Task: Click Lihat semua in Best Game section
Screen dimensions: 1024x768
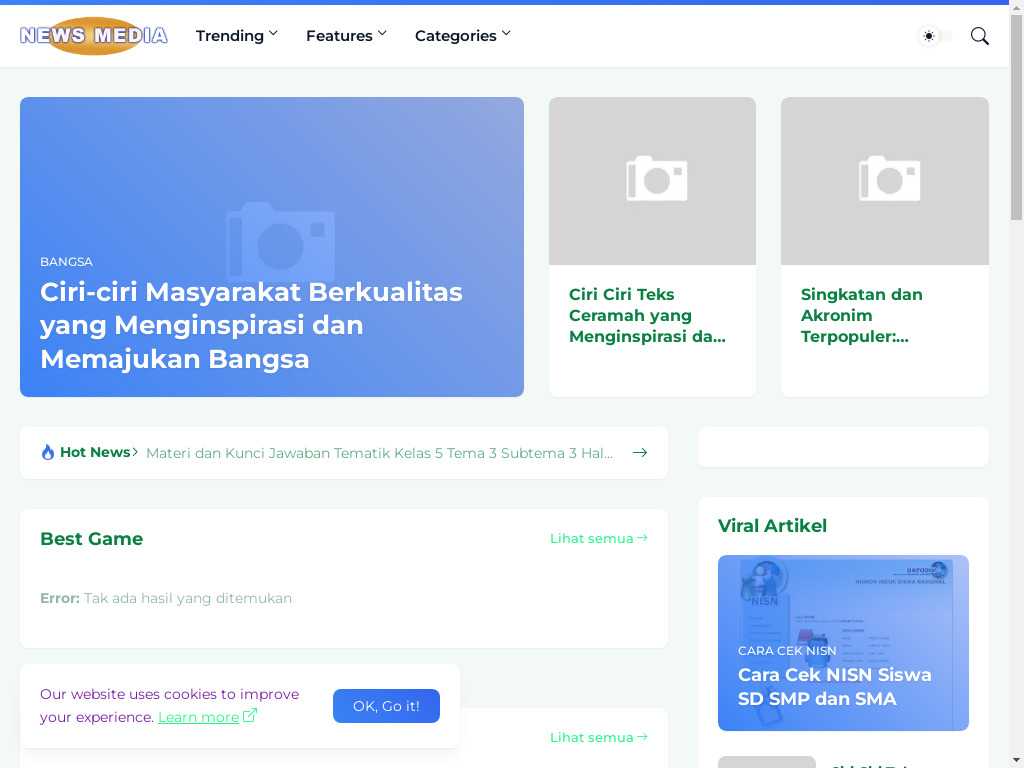Action: point(598,538)
